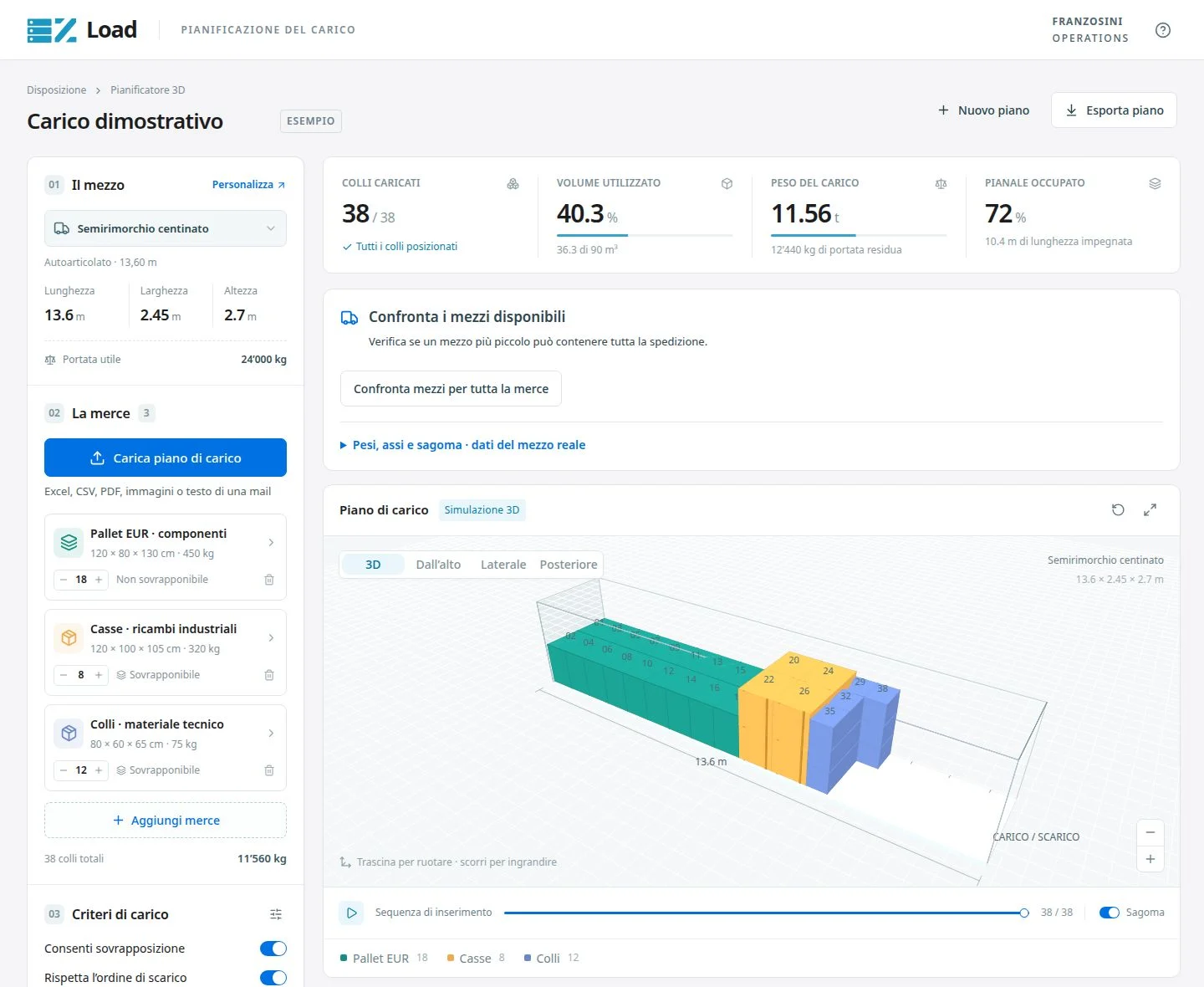Expand Pesi, assi e sagoma details
1204x987 pixels.
click(x=462, y=445)
